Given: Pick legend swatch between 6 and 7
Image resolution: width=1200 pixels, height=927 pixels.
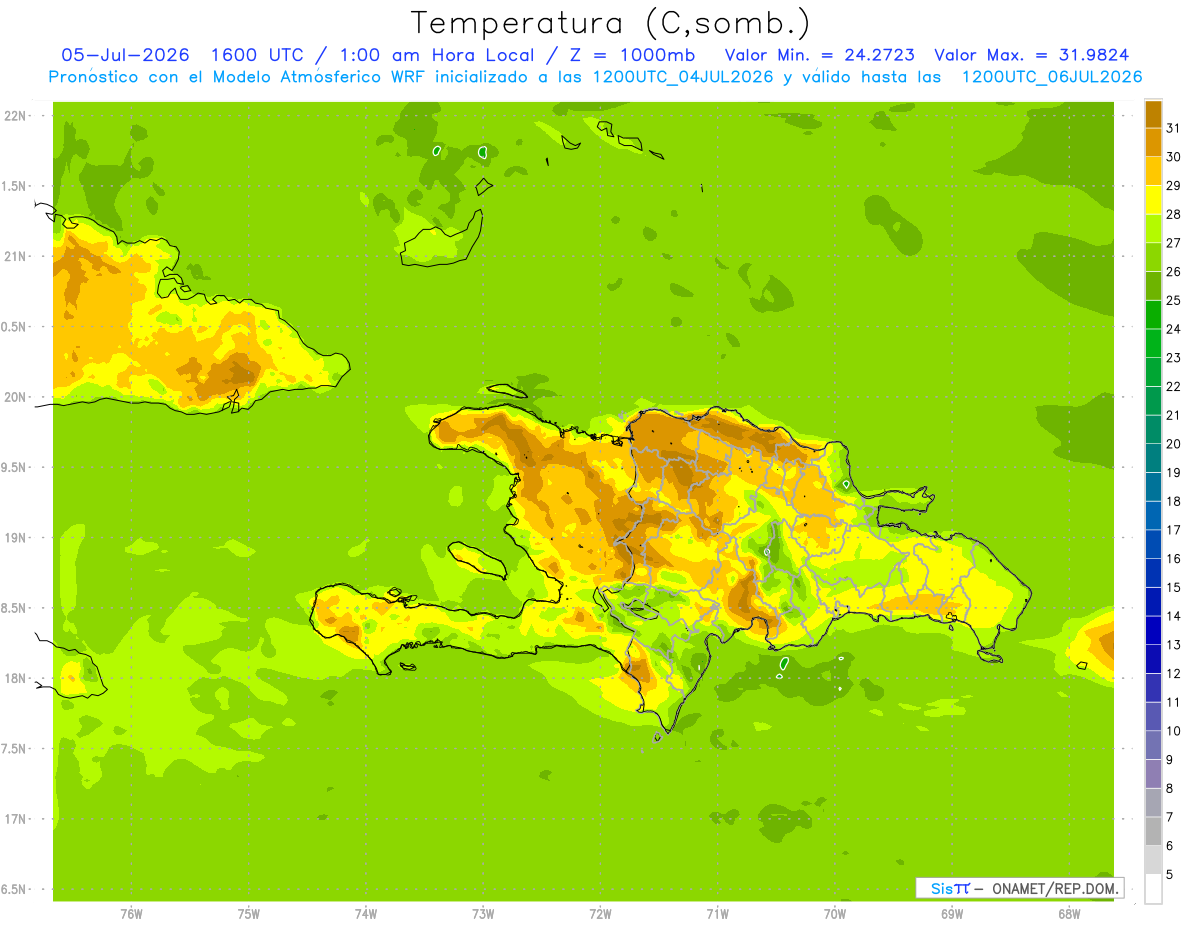Looking at the screenshot, I should click(1154, 832).
